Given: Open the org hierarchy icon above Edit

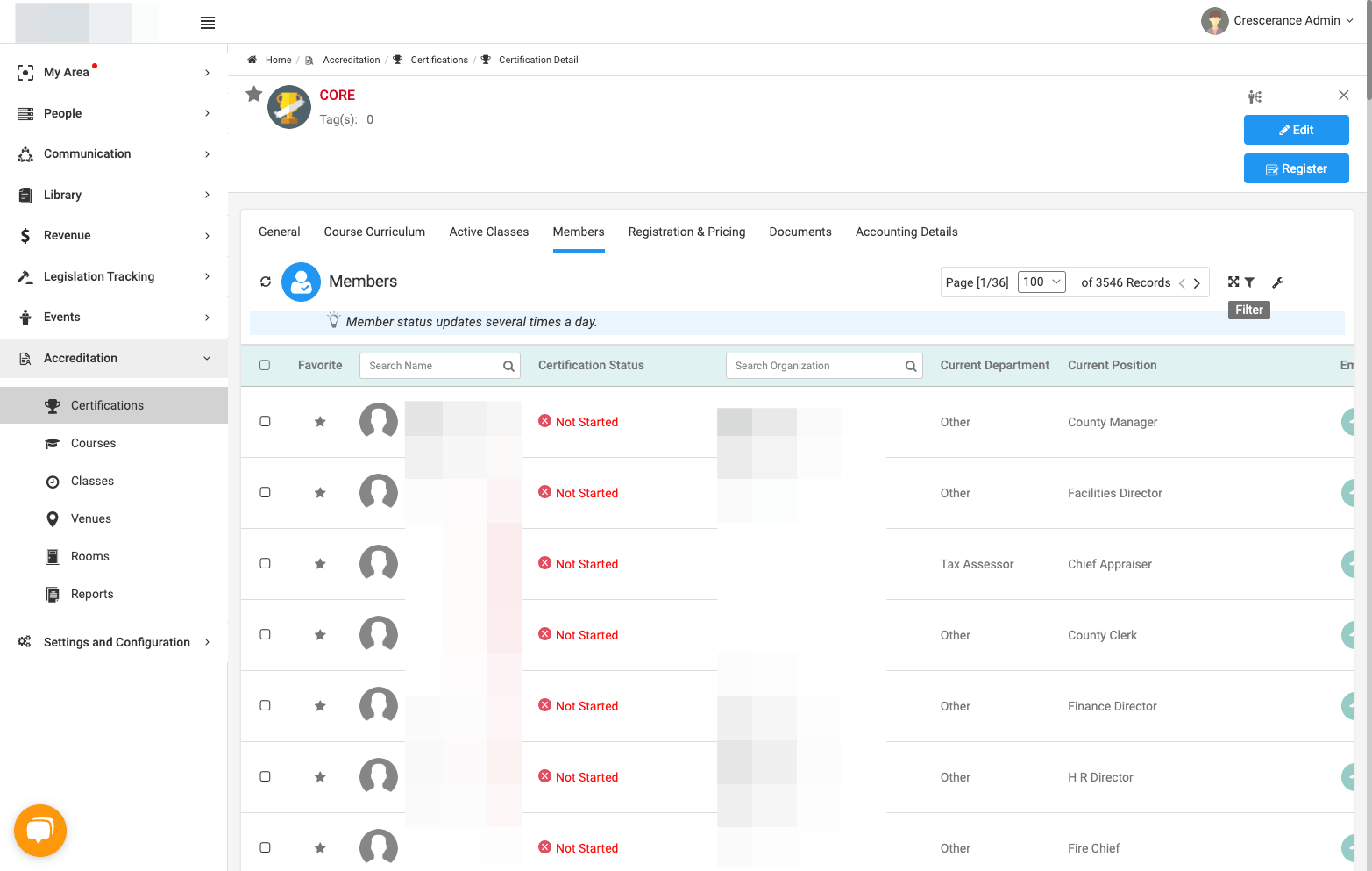Looking at the screenshot, I should coord(1255,96).
